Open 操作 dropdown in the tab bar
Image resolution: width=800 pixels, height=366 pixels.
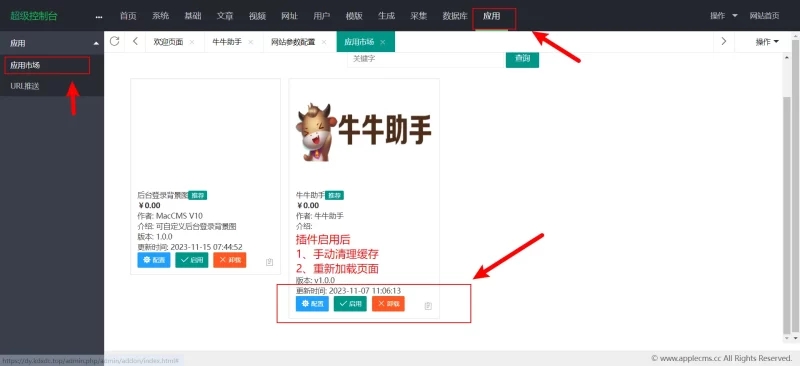767,42
